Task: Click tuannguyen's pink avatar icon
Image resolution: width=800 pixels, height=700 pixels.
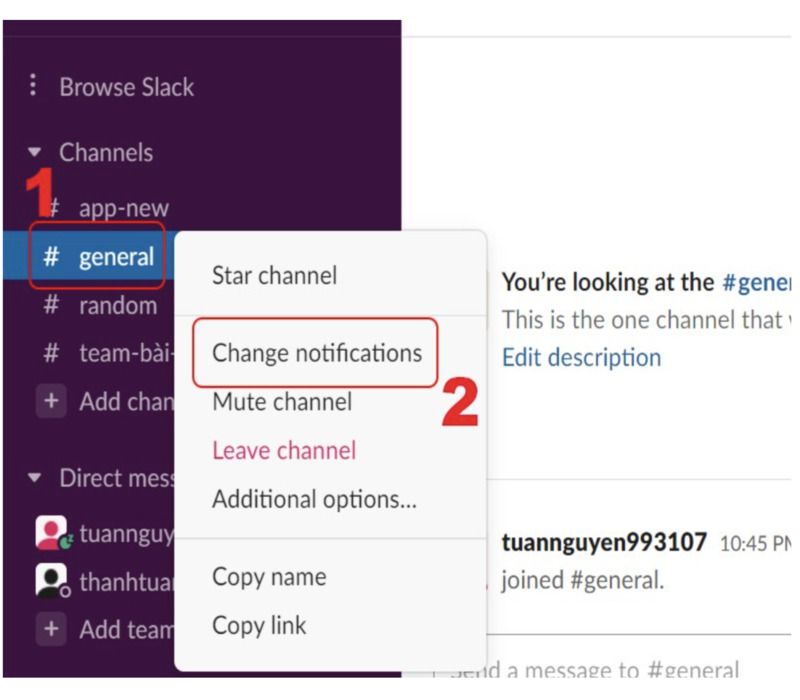Action: (51, 533)
